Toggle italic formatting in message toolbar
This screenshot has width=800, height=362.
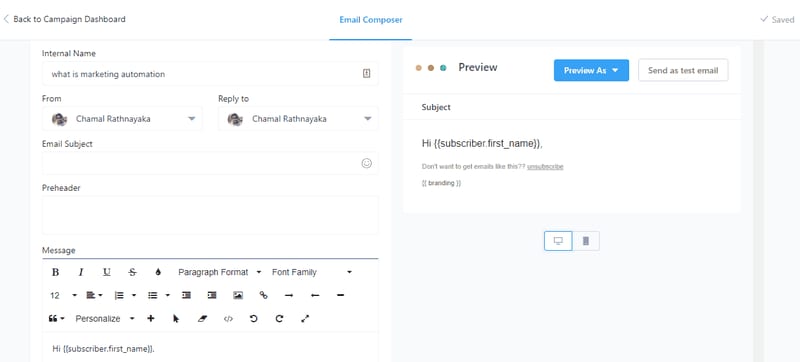point(81,272)
